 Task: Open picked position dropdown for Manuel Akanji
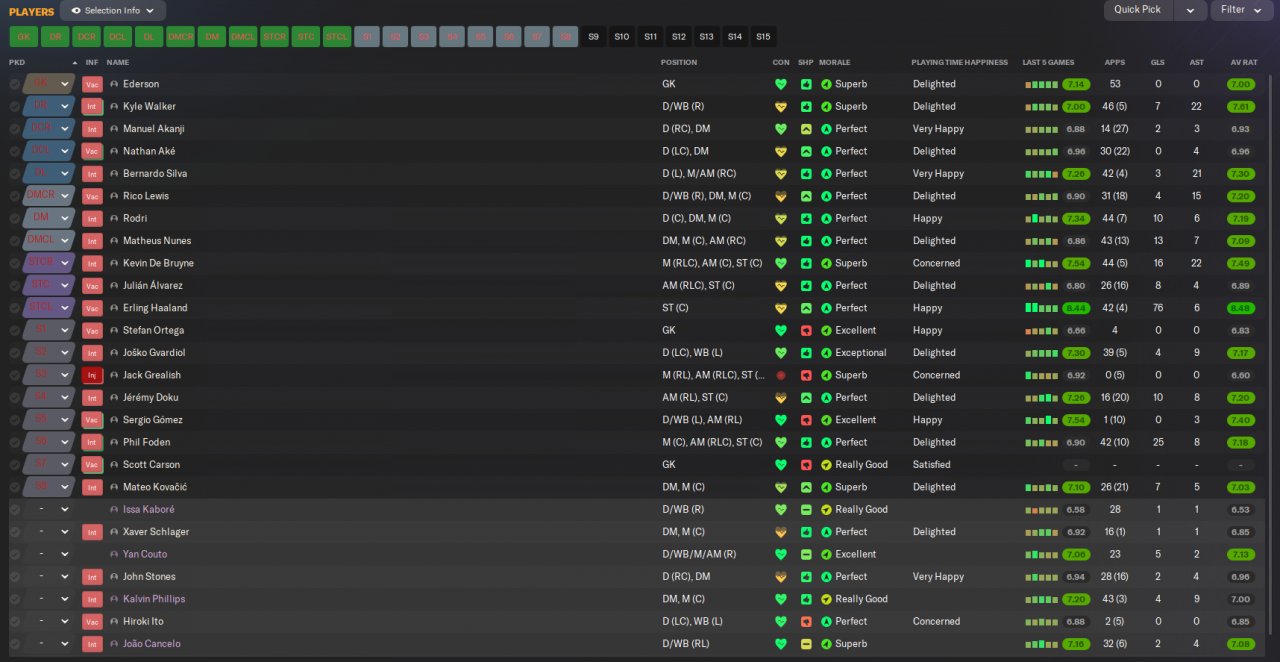coord(65,129)
